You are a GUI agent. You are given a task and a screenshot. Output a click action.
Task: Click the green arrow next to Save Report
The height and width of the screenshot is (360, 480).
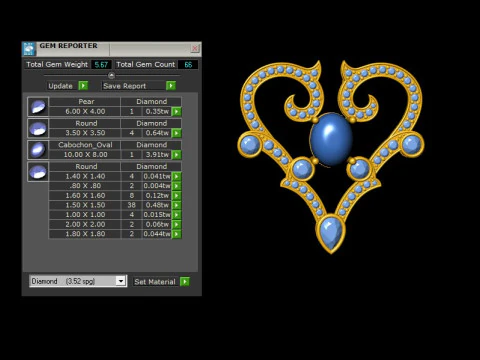[x=171, y=86]
